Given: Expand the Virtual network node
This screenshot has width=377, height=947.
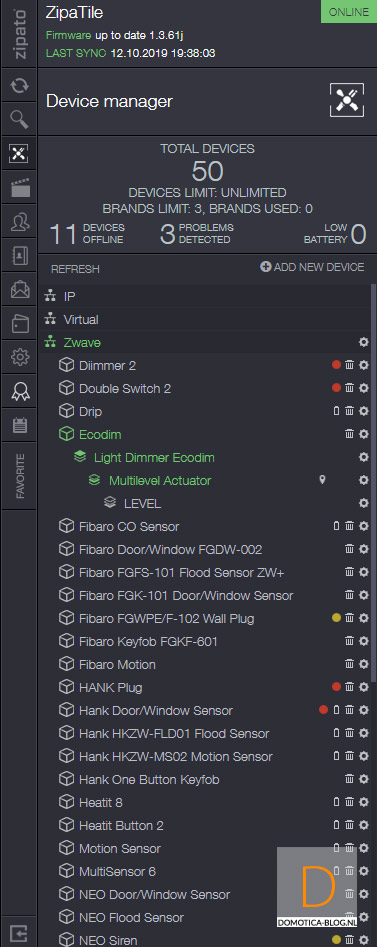Looking at the screenshot, I should 50,319.
